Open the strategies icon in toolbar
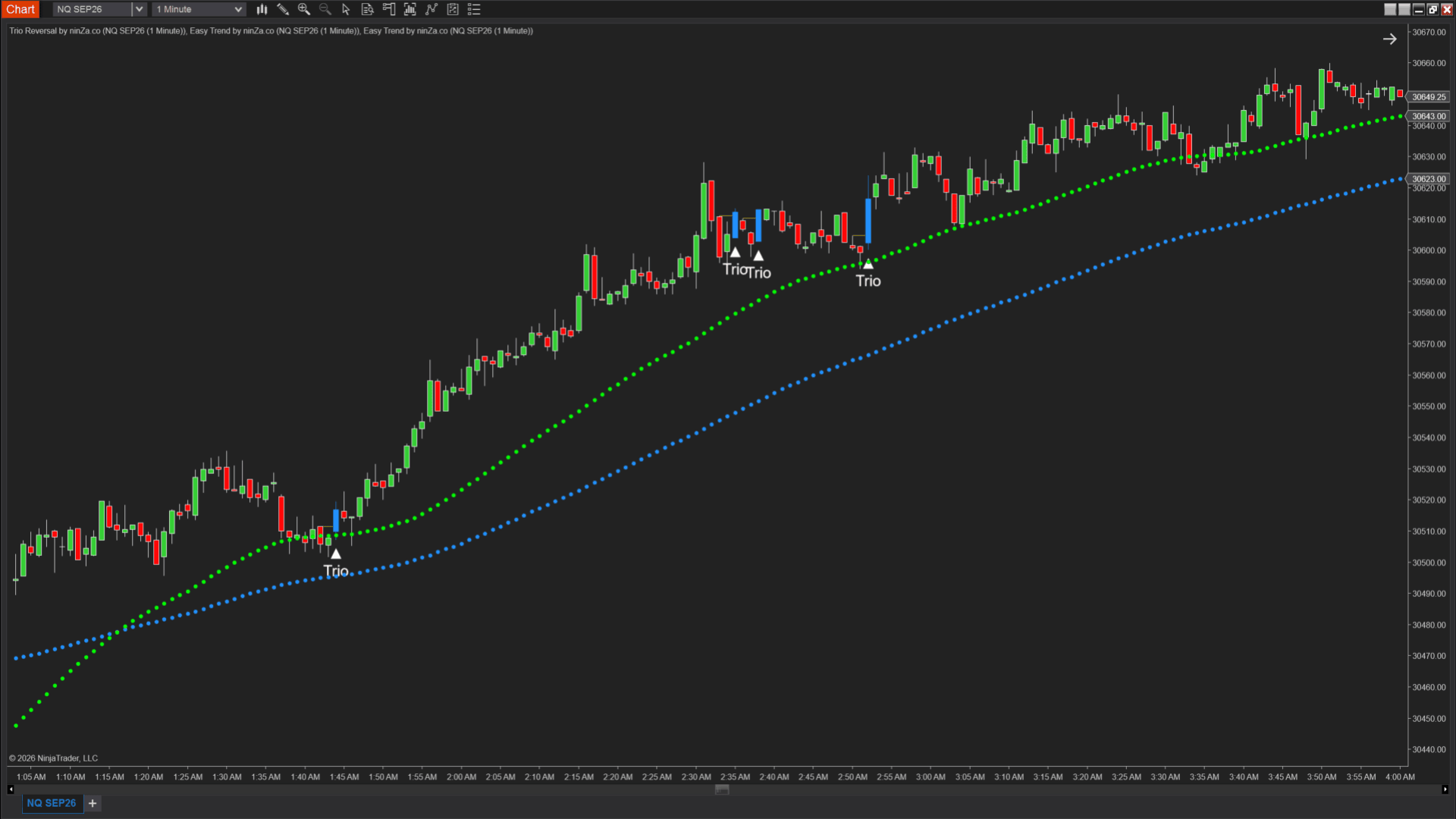This screenshot has width=1456, height=819. click(x=453, y=9)
